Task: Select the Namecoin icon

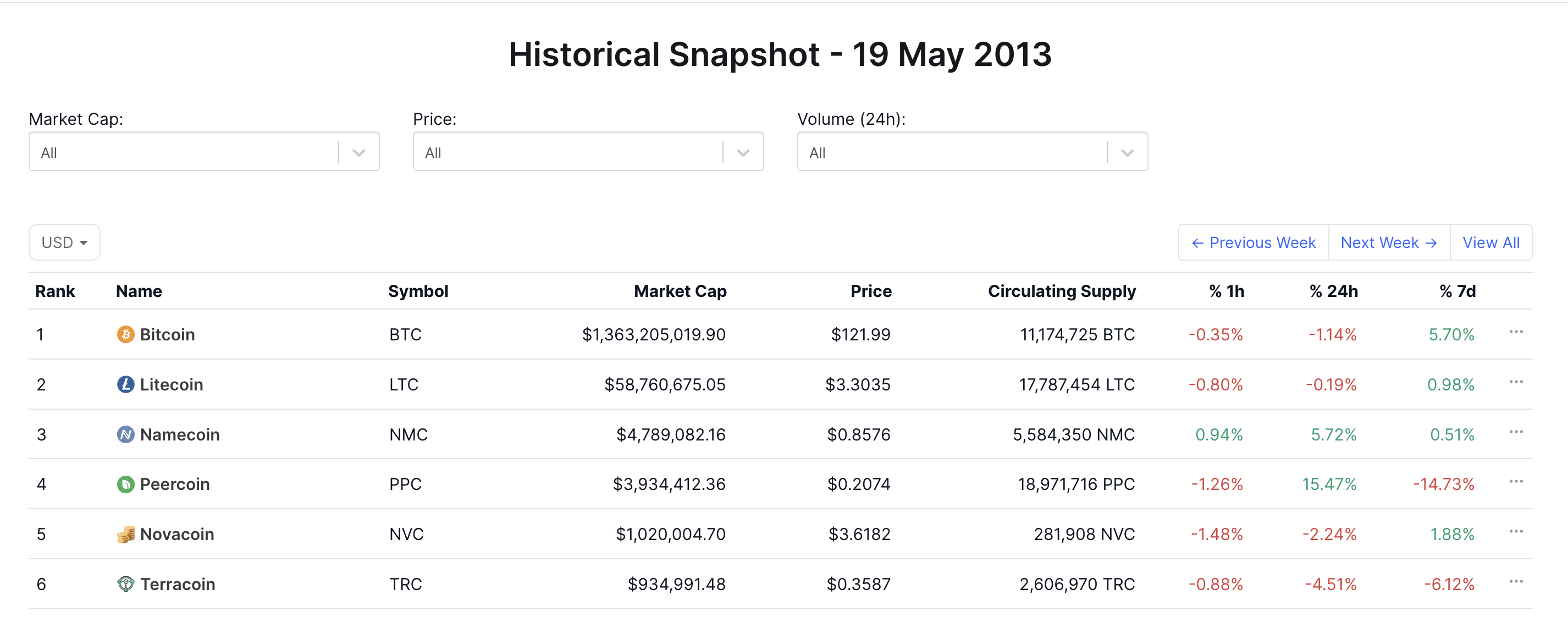Action: pyautogui.click(x=125, y=434)
